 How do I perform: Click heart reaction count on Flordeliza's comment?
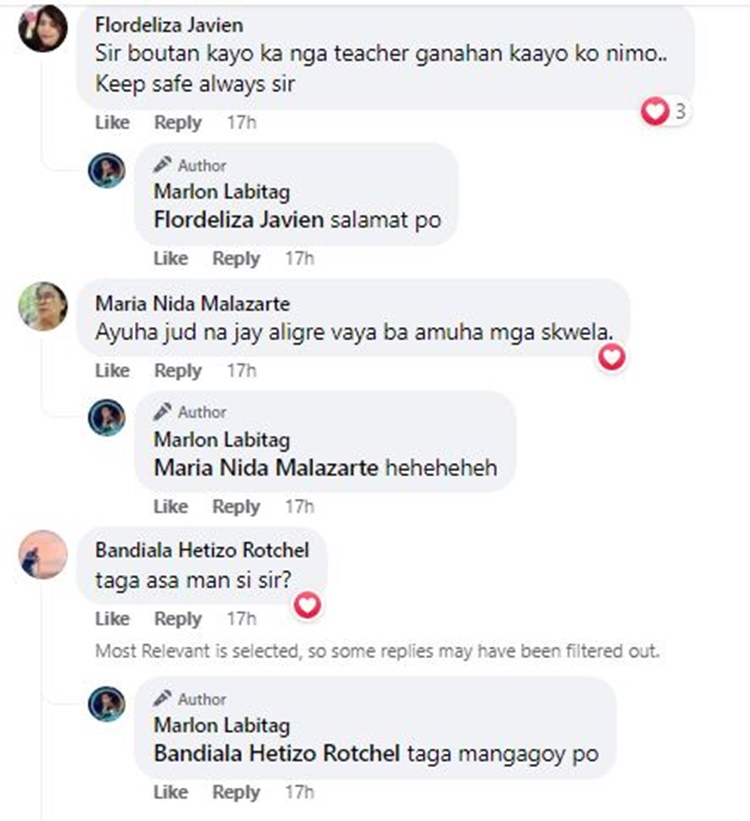[x=666, y=112]
